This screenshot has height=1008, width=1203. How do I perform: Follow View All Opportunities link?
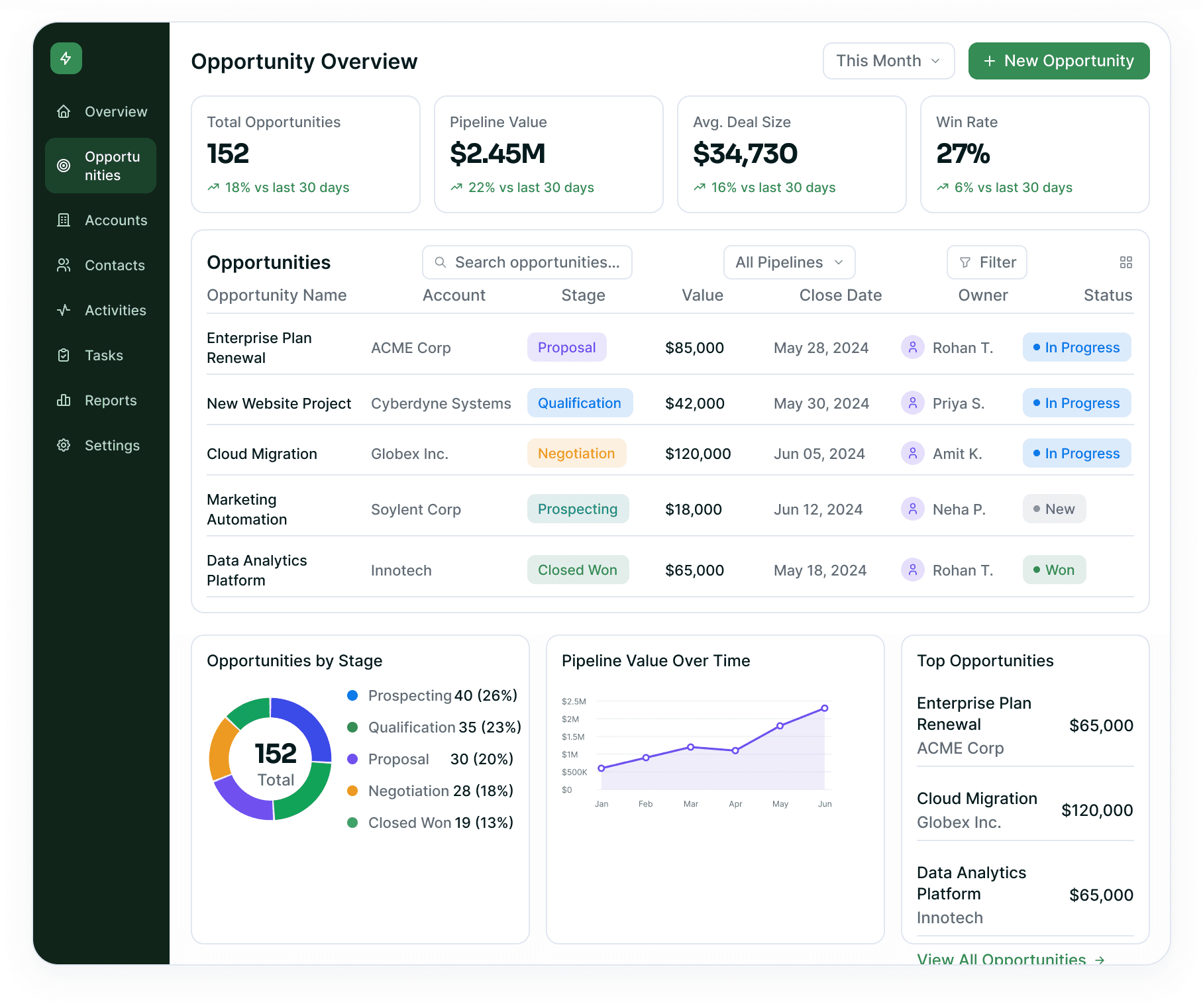[x=1010, y=959]
